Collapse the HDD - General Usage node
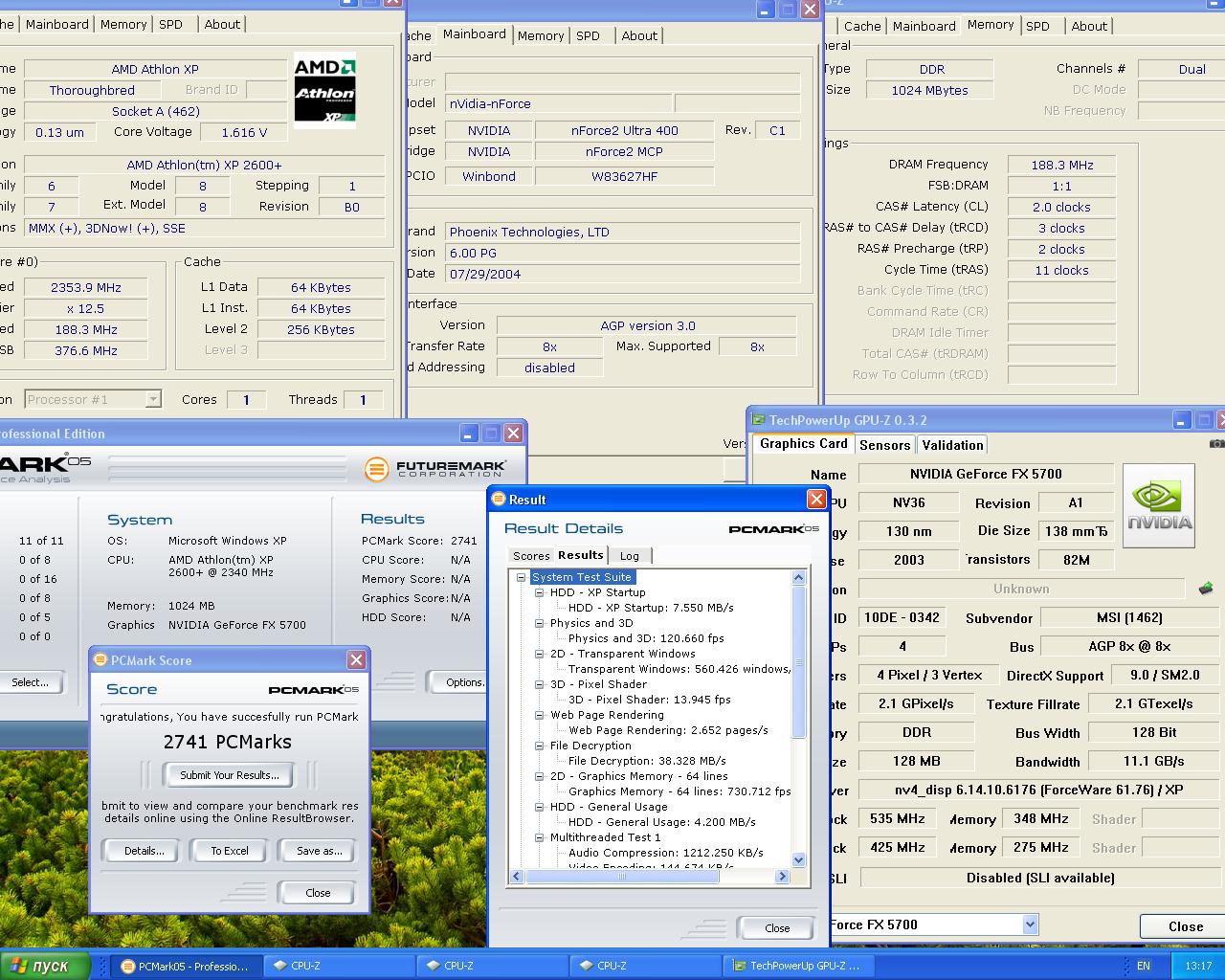This screenshot has width=1225, height=980. pyautogui.click(x=540, y=807)
